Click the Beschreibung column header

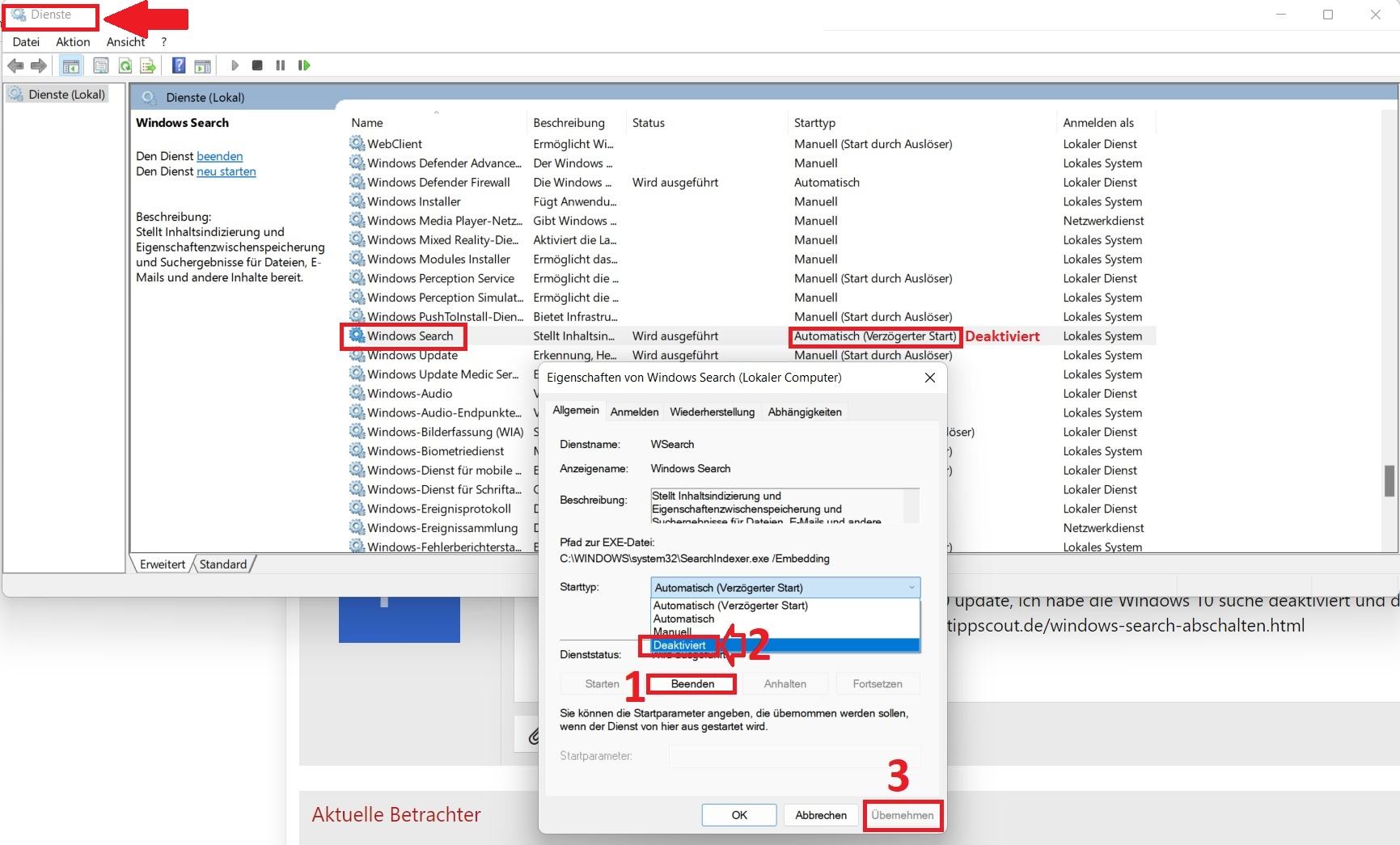tap(577, 123)
